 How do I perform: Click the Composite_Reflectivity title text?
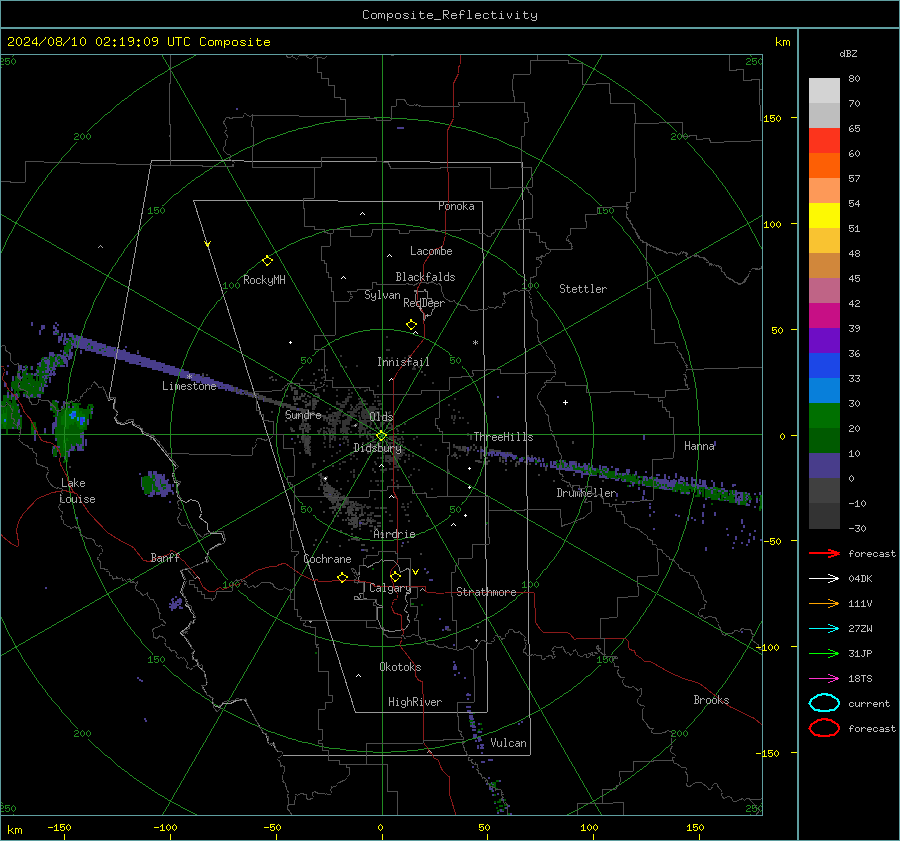pyautogui.click(x=449, y=15)
